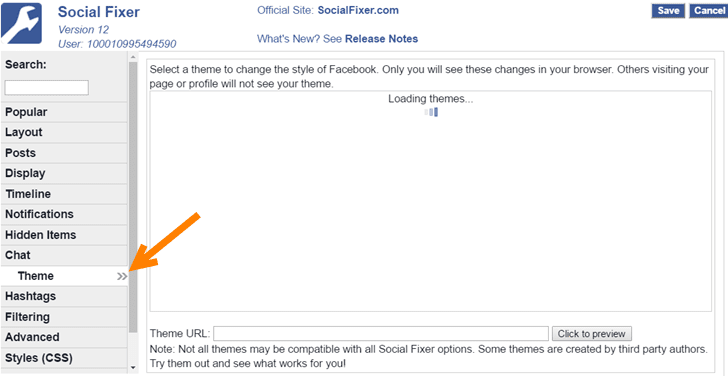Click the sidebar vertical scrollbar
The height and width of the screenshot is (376, 728).
click(133, 197)
